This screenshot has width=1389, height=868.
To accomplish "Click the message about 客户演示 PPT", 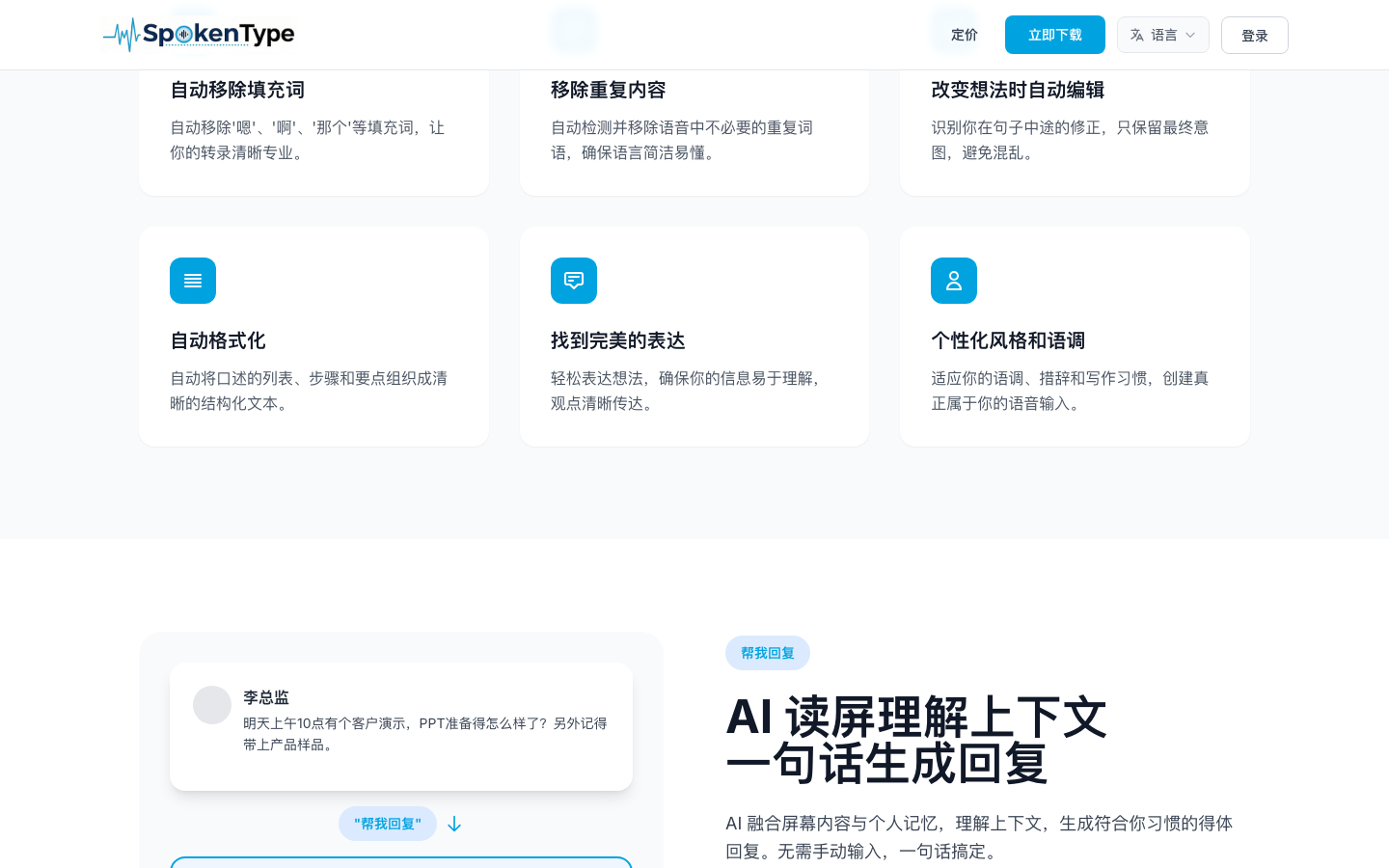I will 425,734.
